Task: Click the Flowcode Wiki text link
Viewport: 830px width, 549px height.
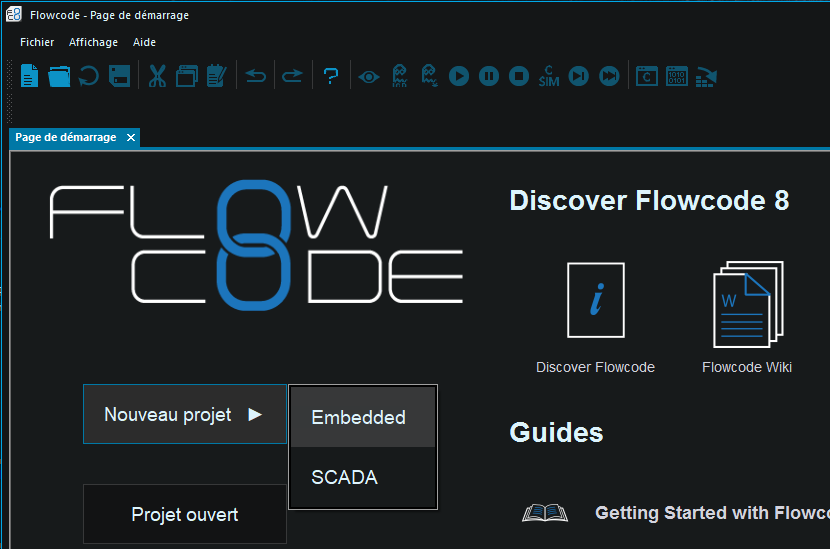Action: point(747,367)
